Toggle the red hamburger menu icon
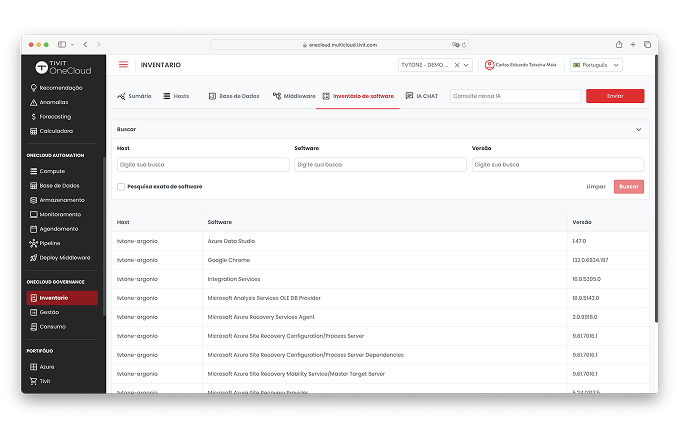Image resolution: width=680 pixels, height=442 pixels. [124, 65]
